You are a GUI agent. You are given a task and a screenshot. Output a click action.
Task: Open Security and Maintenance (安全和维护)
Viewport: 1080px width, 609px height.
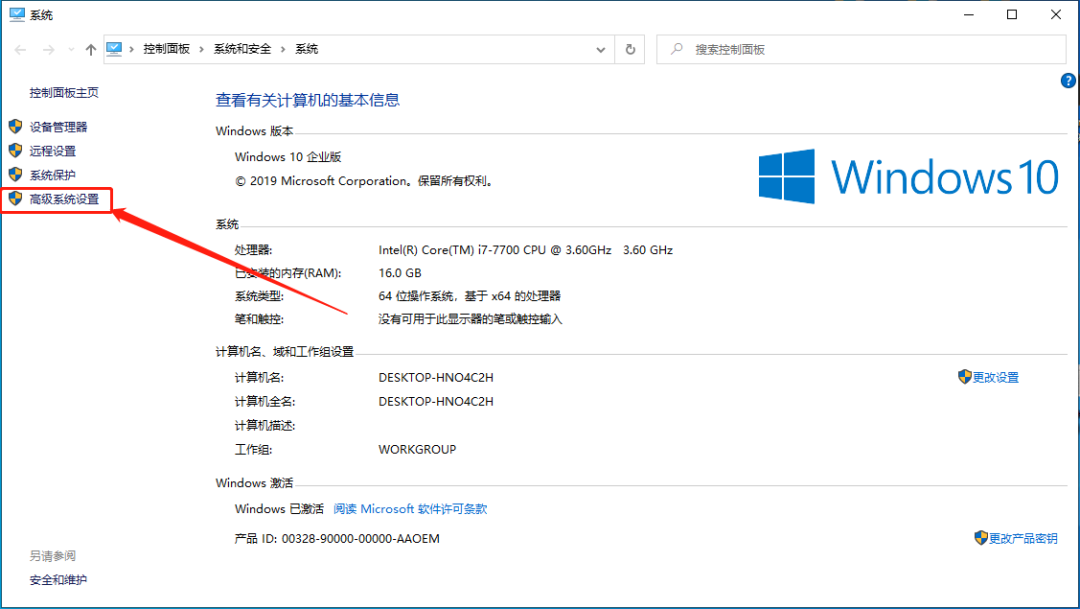[x=58, y=579]
